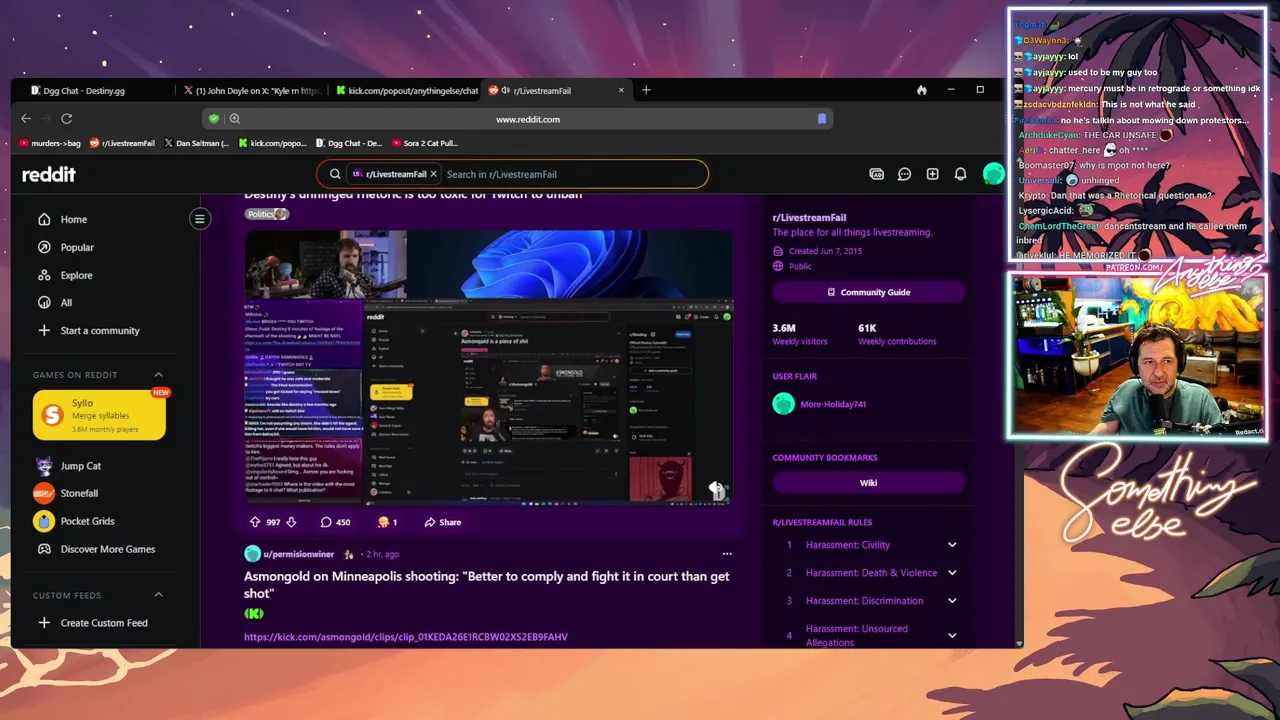Go to Explore in the sidebar
The height and width of the screenshot is (720, 1280).
pos(76,275)
